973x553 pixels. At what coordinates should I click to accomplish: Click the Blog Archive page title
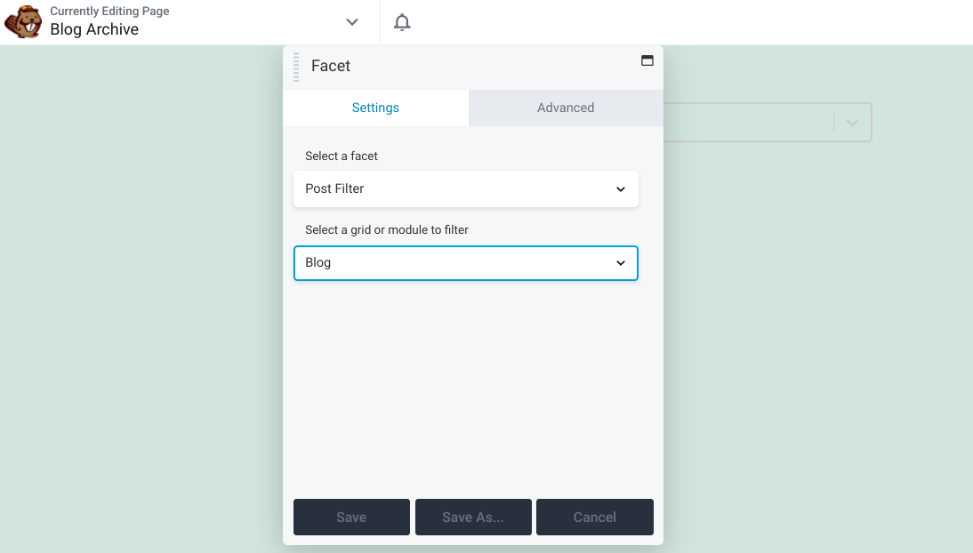pyautogui.click(x=94, y=30)
